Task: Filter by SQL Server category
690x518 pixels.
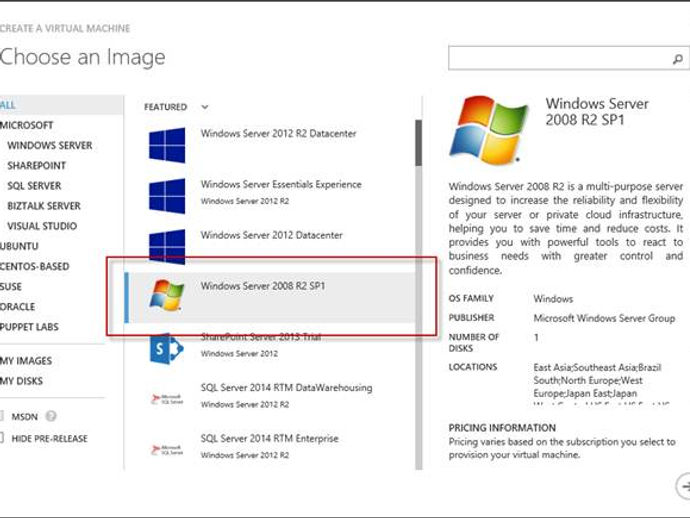Action: [x=34, y=186]
